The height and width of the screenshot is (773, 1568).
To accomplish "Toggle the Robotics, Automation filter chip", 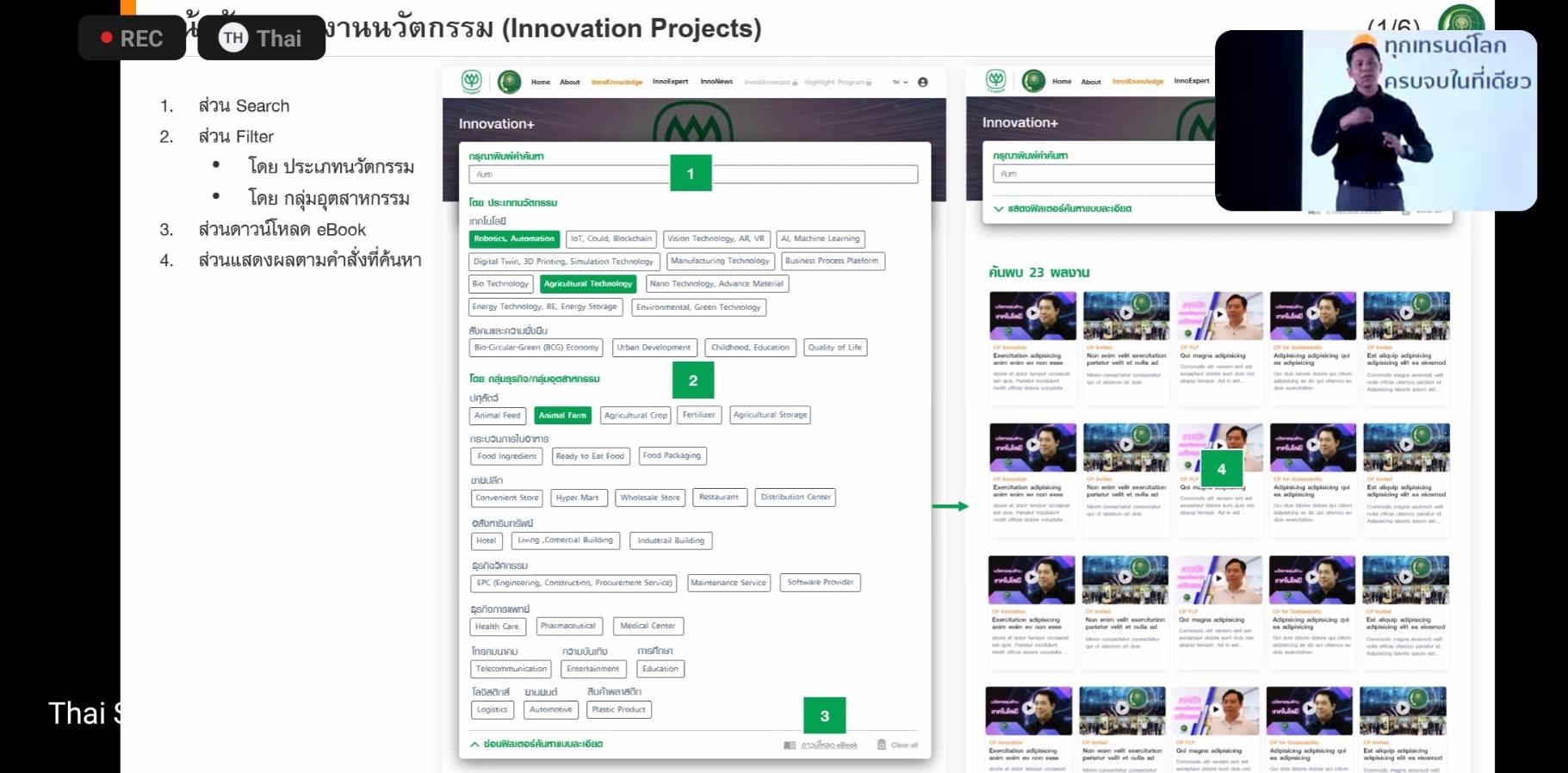I will click(x=514, y=238).
